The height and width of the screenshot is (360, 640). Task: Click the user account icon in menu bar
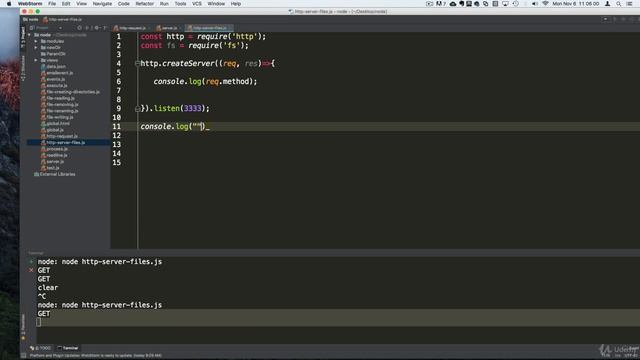coord(608,4)
